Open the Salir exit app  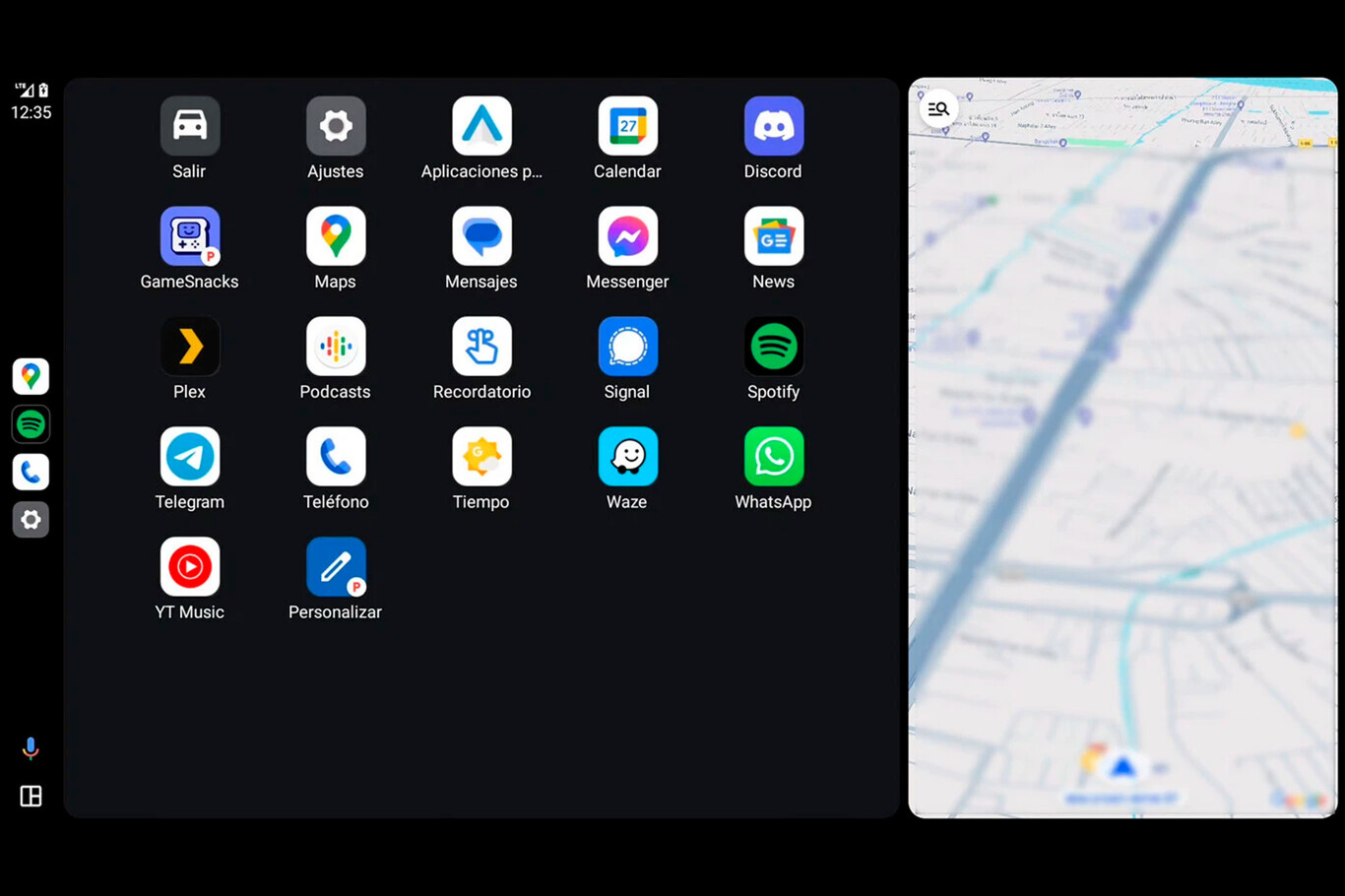[190, 126]
